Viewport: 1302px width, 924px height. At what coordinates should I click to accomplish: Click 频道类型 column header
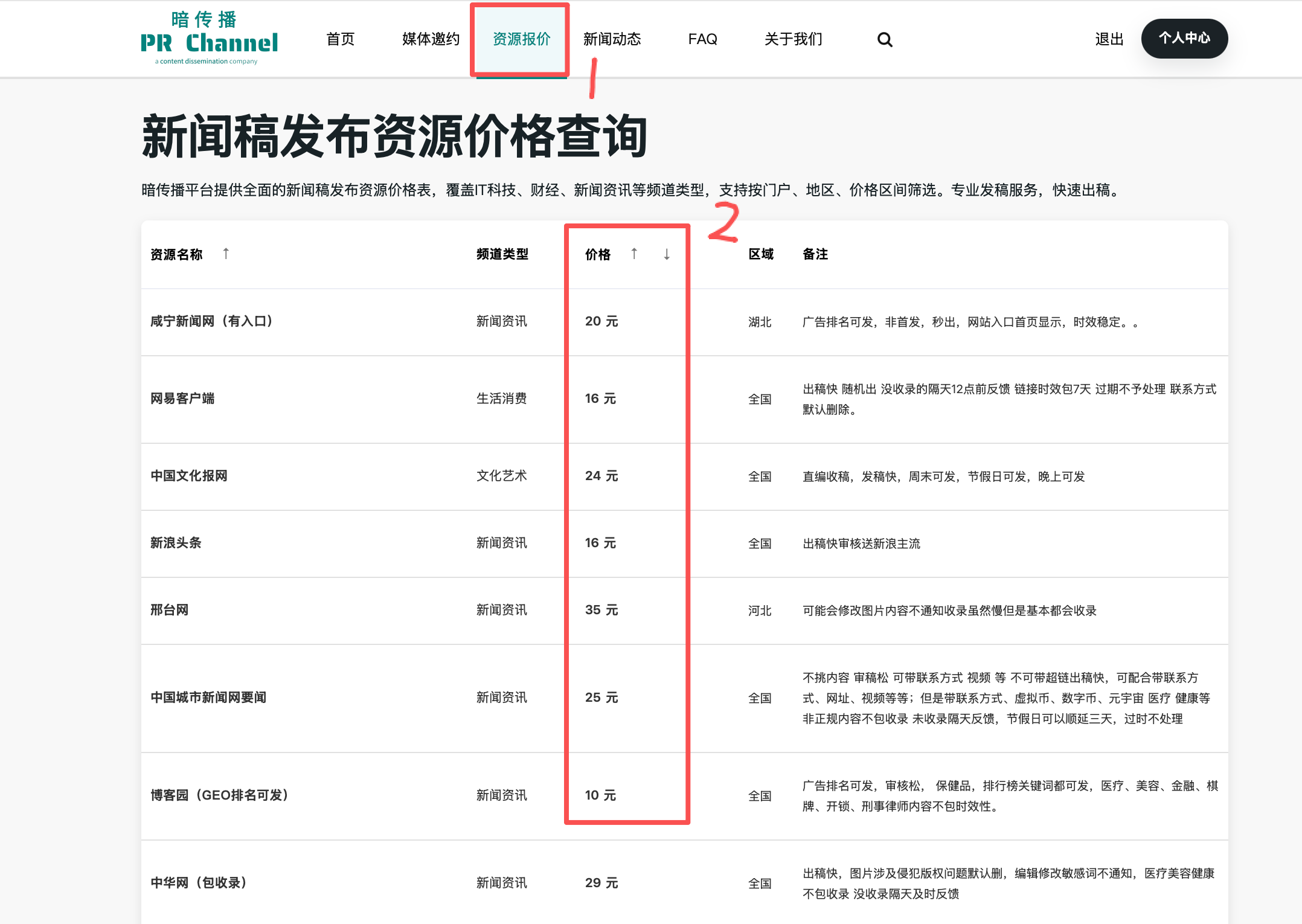(x=502, y=254)
